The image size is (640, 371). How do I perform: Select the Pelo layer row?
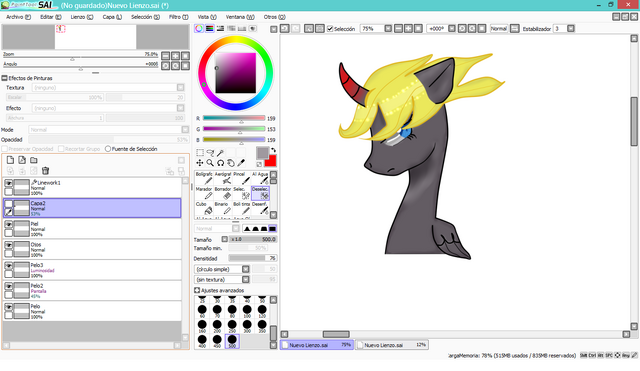pyautogui.click(x=92, y=311)
